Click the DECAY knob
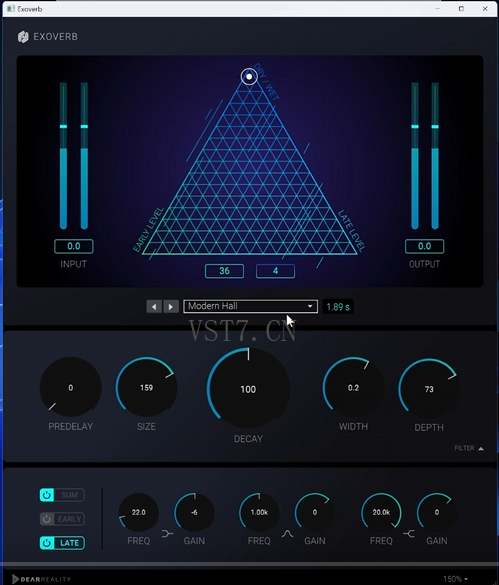Viewport: 499px width, 585px height. [248, 389]
